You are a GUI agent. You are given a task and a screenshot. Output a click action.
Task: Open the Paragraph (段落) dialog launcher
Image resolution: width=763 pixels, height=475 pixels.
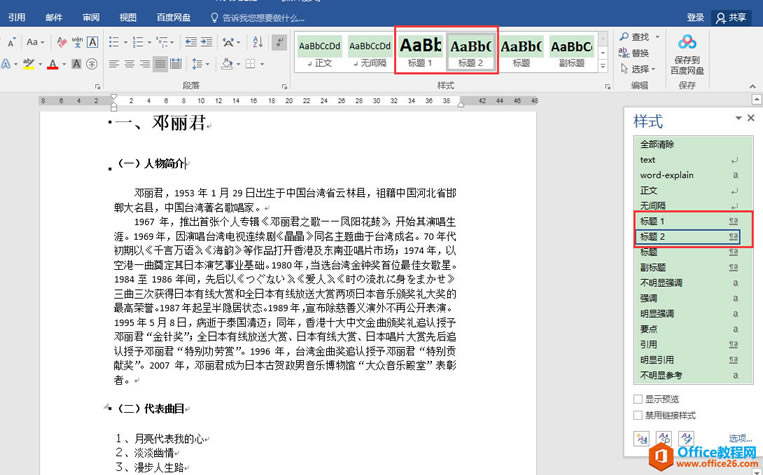tap(284, 86)
